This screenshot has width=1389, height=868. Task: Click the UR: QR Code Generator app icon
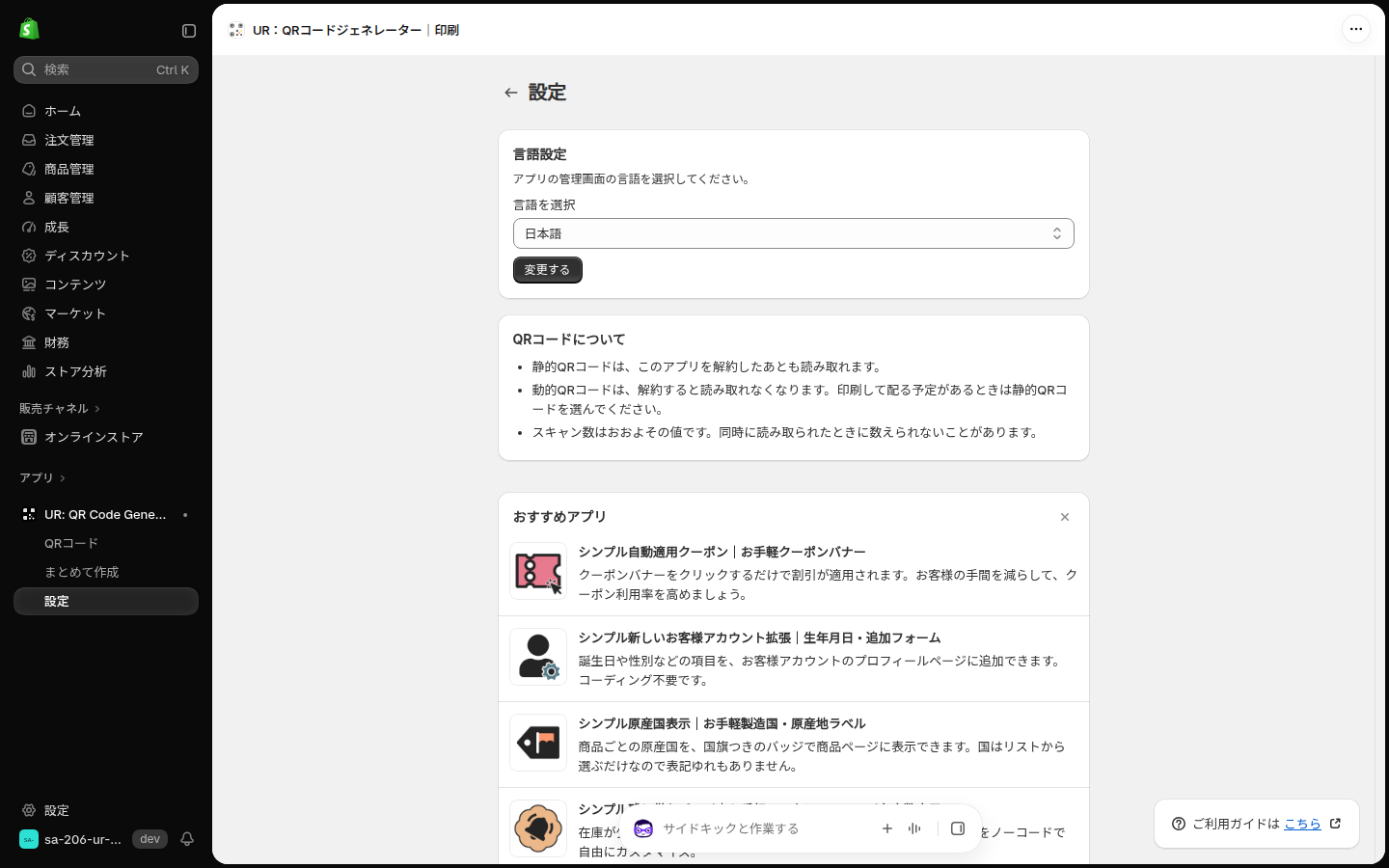point(29,514)
